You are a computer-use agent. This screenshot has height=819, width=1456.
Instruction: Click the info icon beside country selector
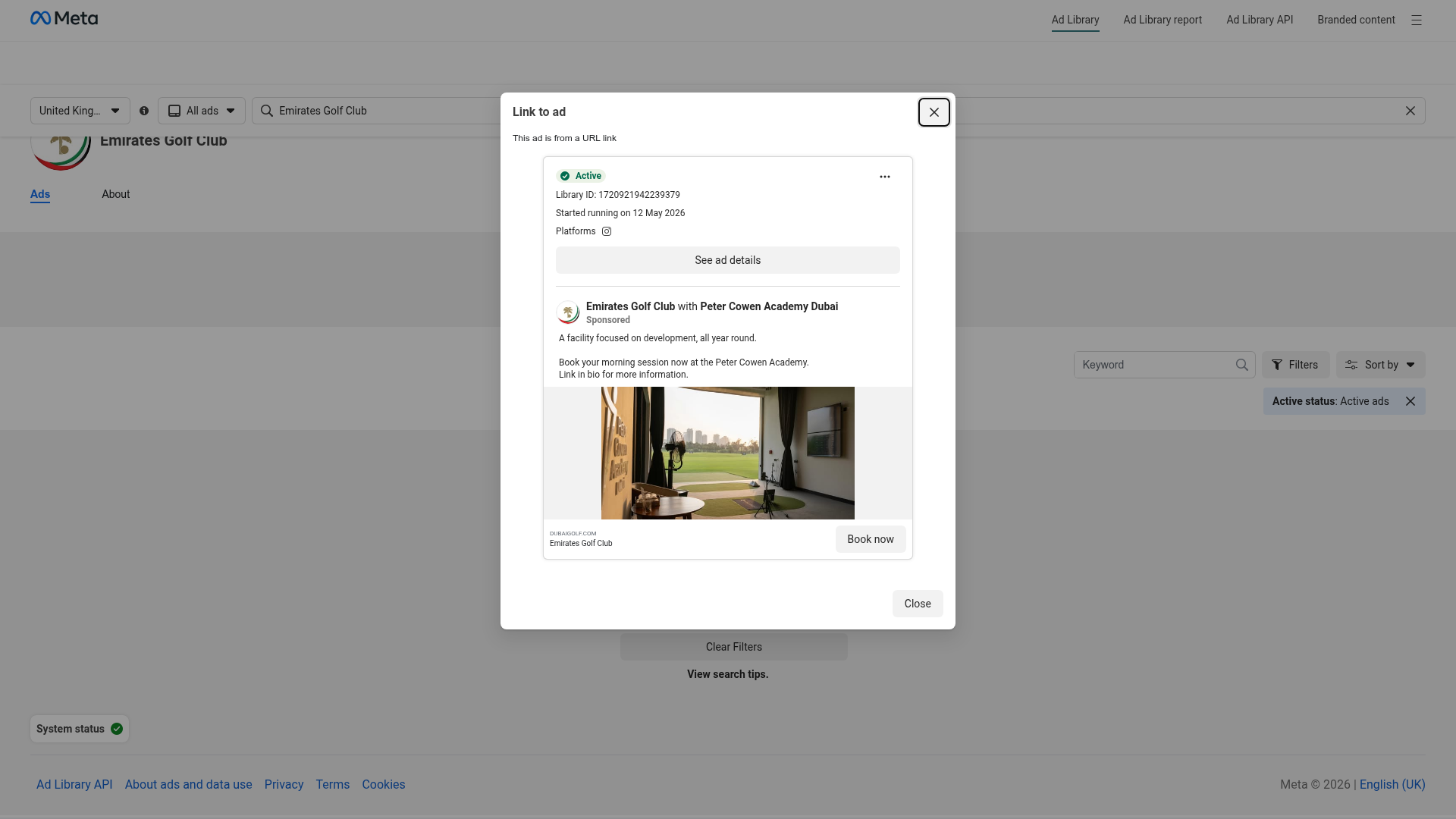[144, 111]
